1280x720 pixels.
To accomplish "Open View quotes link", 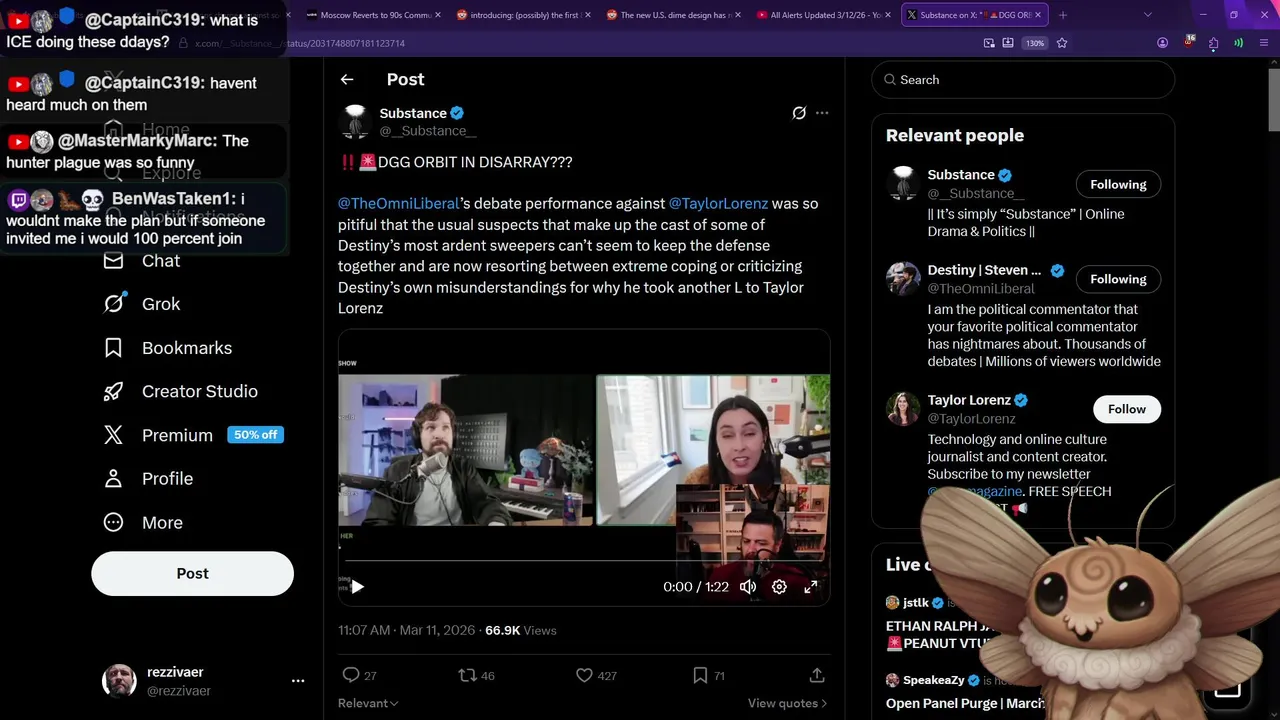I will [x=788, y=703].
